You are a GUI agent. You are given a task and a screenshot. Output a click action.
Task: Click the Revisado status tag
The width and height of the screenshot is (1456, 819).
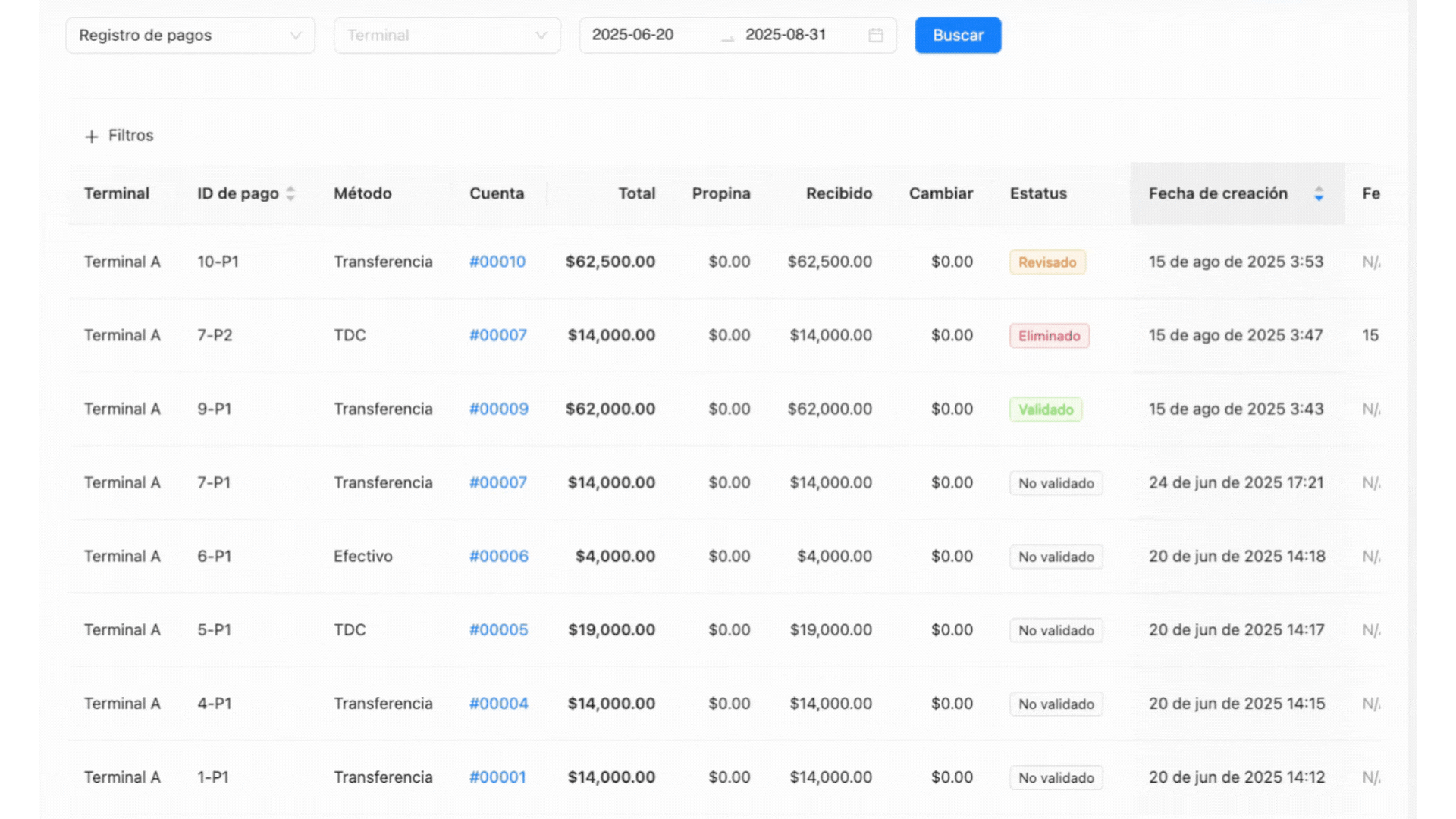[x=1046, y=262]
